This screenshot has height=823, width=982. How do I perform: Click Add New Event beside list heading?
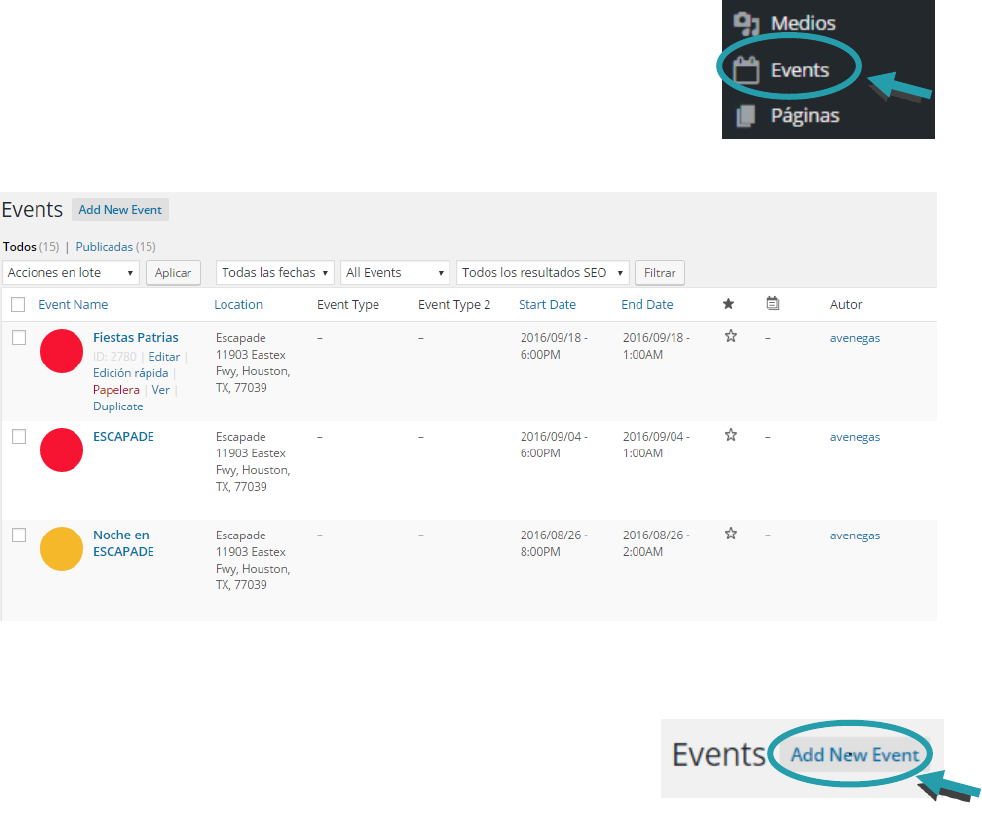pyautogui.click(x=120, y=210)
